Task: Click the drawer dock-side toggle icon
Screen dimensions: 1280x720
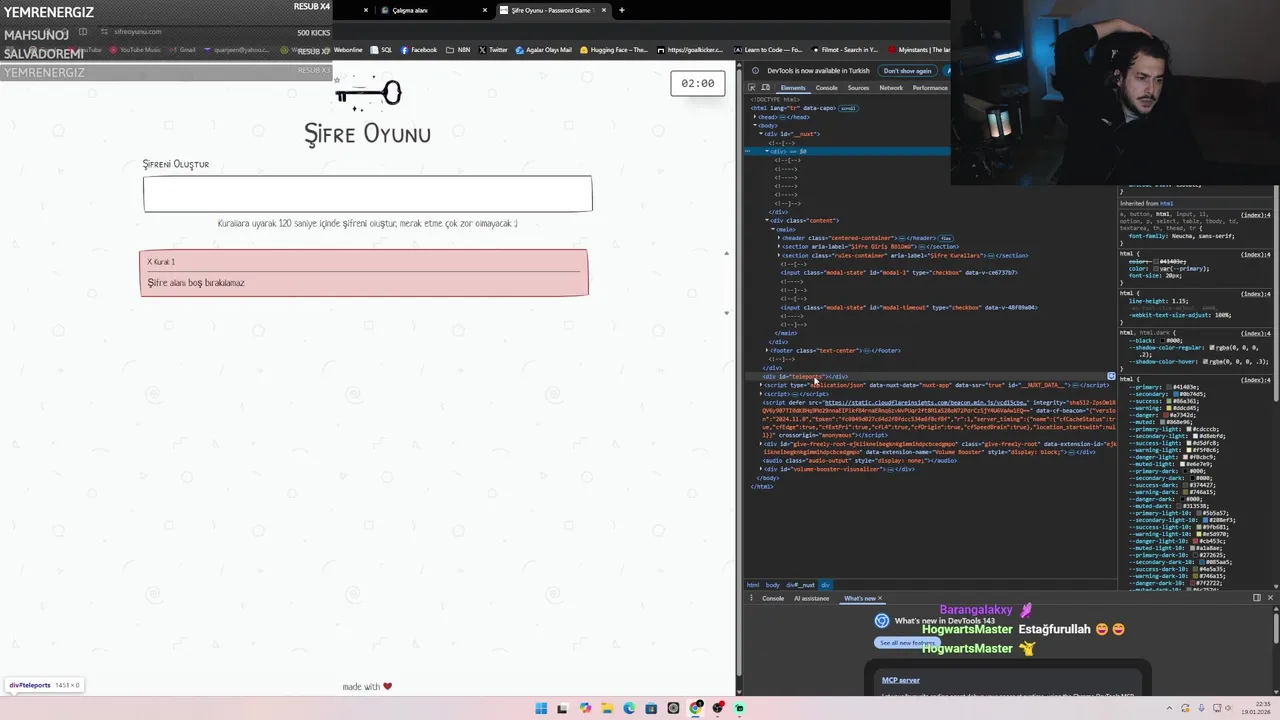Action: (1257, 598)
